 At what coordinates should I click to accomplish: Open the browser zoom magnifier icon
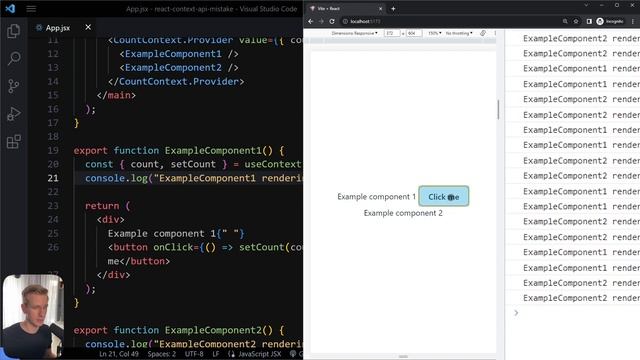pyautogui.click(x=565, y=21)
